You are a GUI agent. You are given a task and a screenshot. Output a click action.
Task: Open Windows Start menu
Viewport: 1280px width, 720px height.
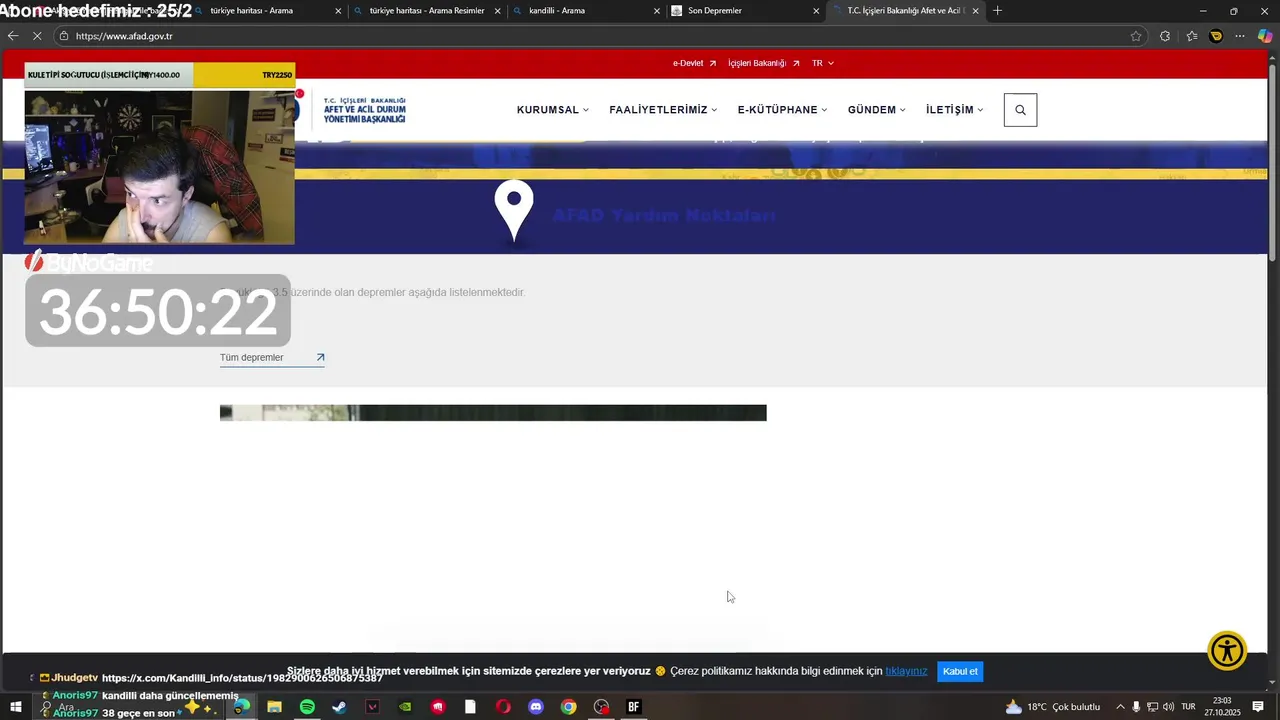coord(16,707)
